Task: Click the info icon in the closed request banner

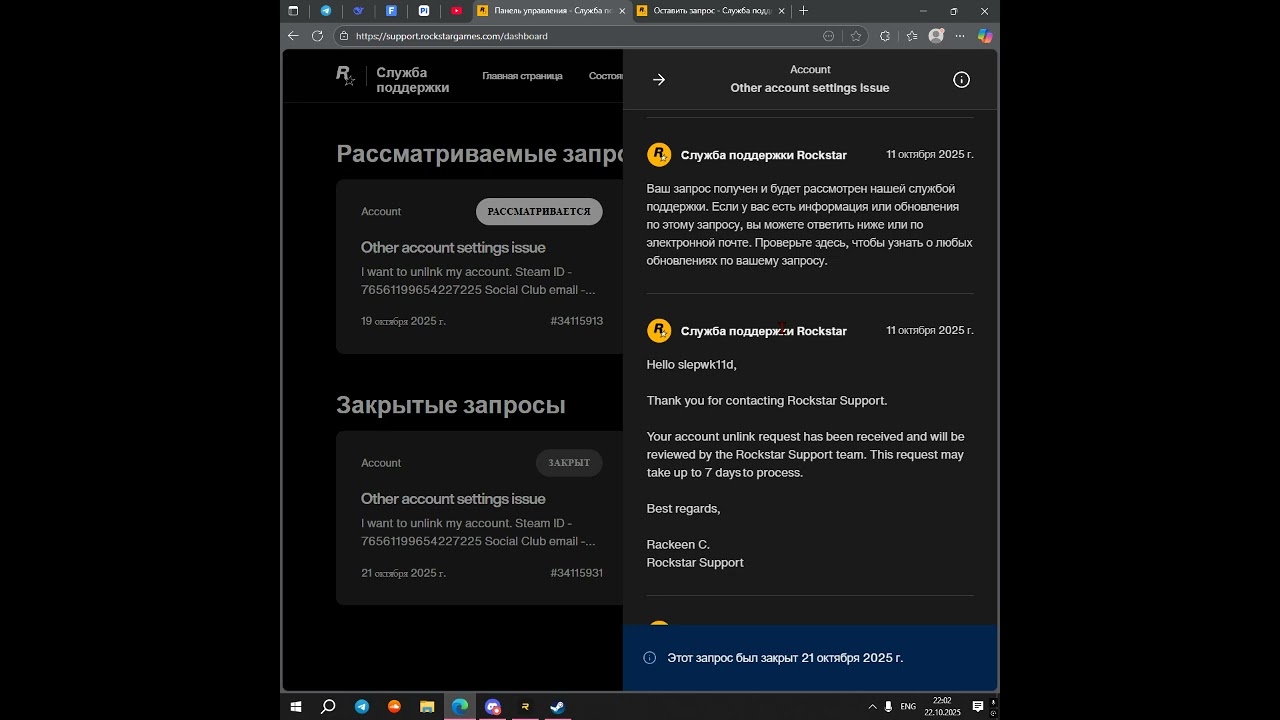Action: 650,658
